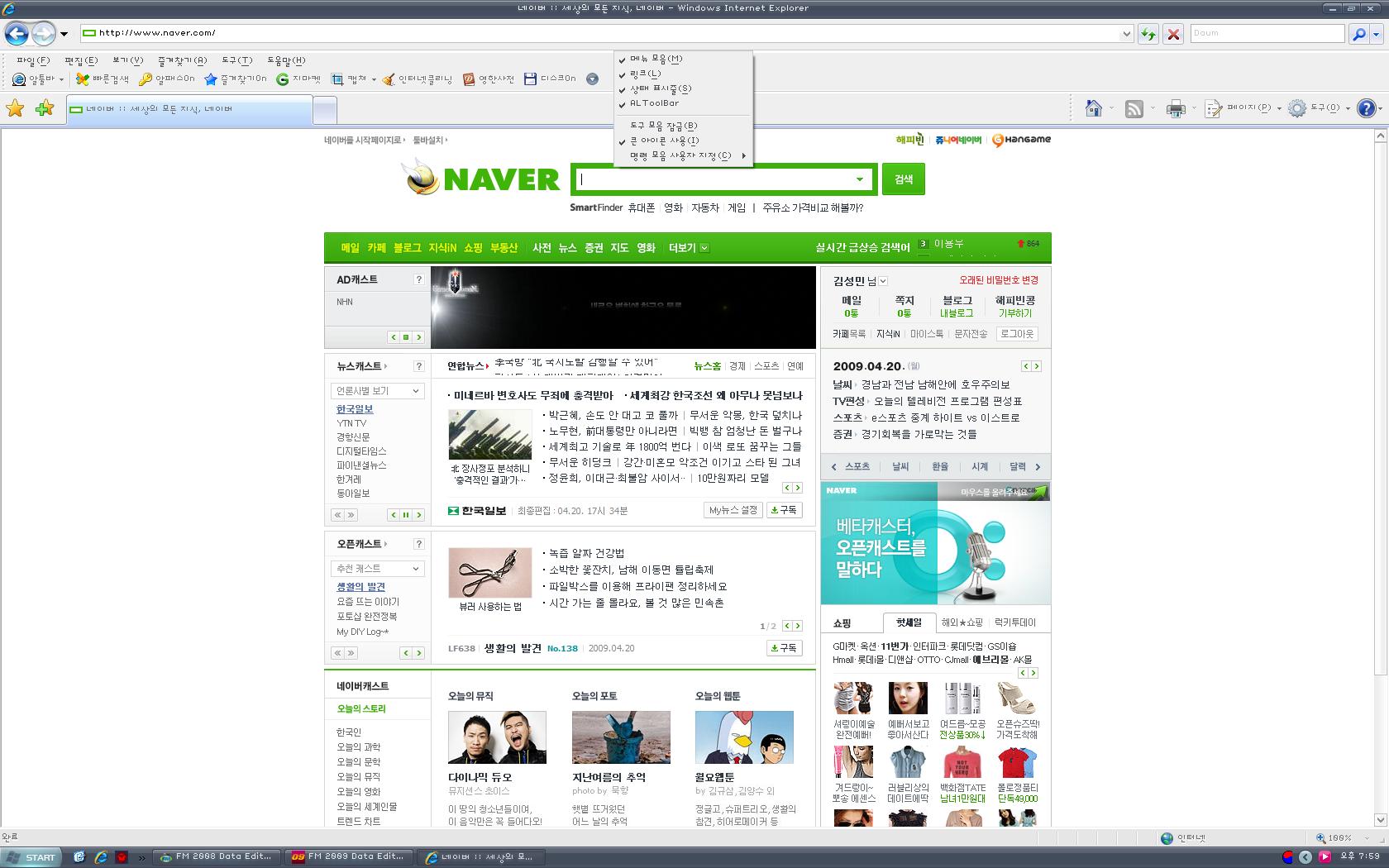
Task: Click the zoom level 100% control
Action: point(1339,837)
